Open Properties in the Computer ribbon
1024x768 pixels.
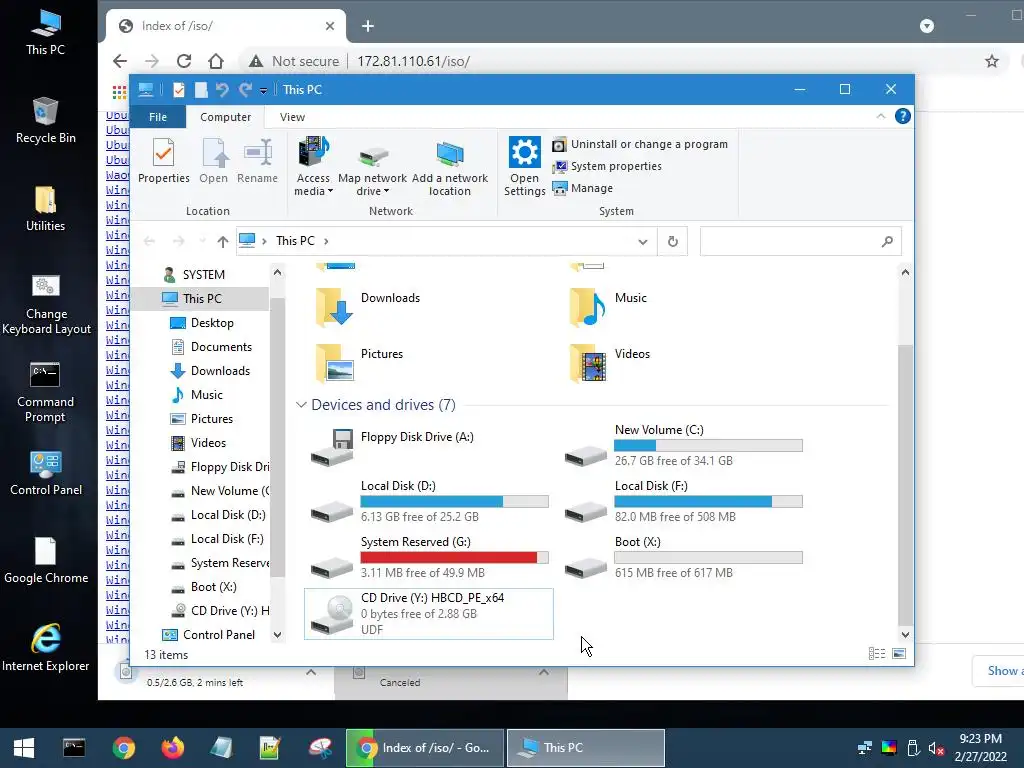(163, 161)
